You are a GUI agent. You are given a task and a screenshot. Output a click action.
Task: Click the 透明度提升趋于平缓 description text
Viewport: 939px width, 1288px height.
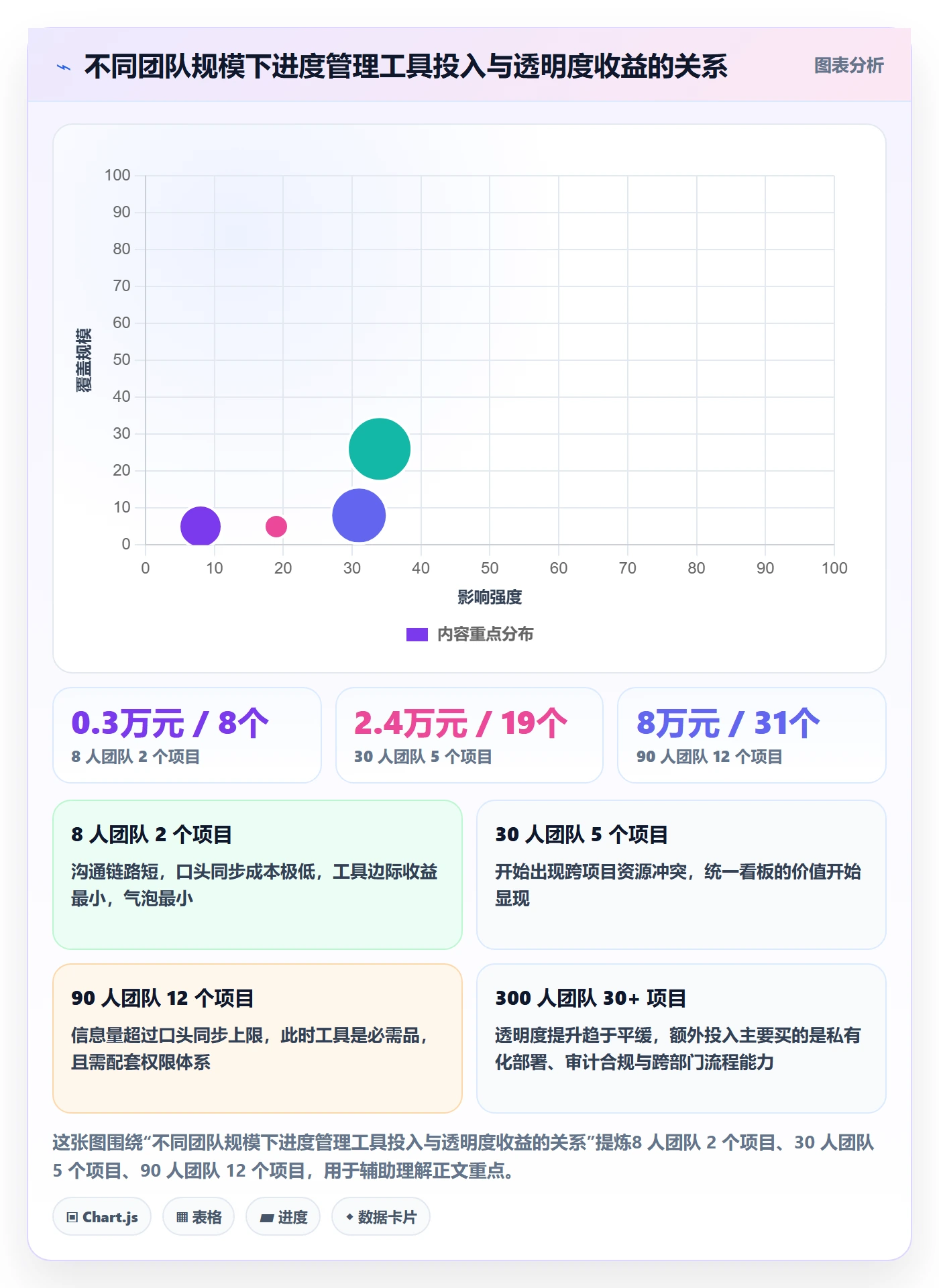point(678,1049)
